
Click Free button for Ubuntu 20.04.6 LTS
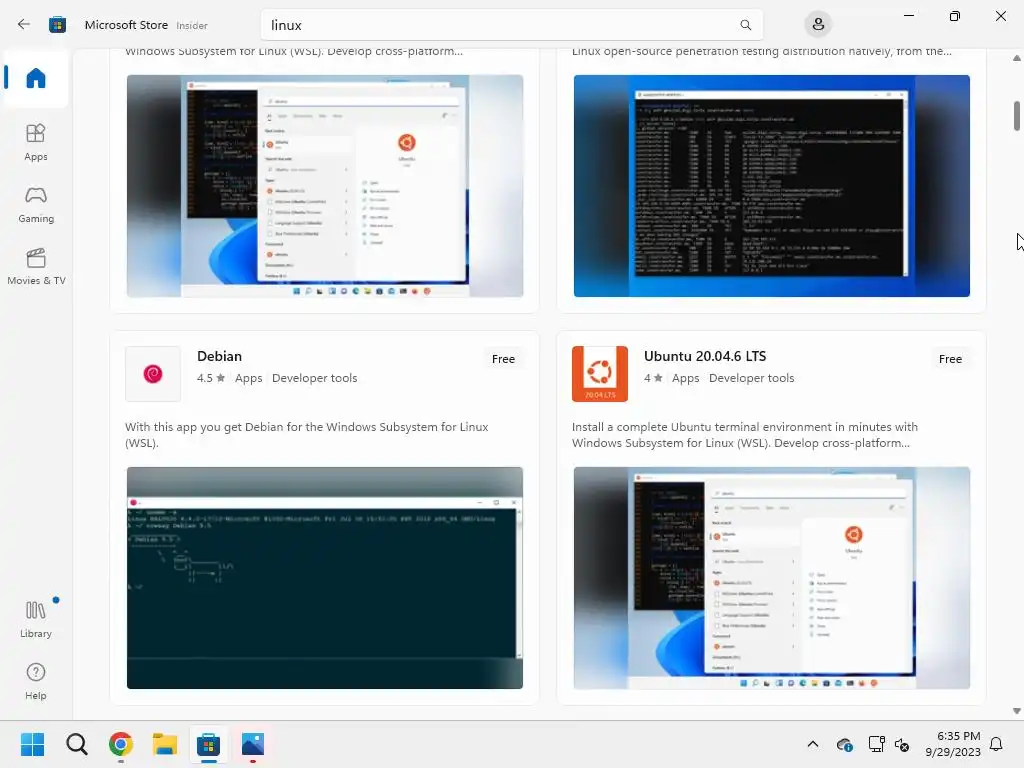click(950, 359)
